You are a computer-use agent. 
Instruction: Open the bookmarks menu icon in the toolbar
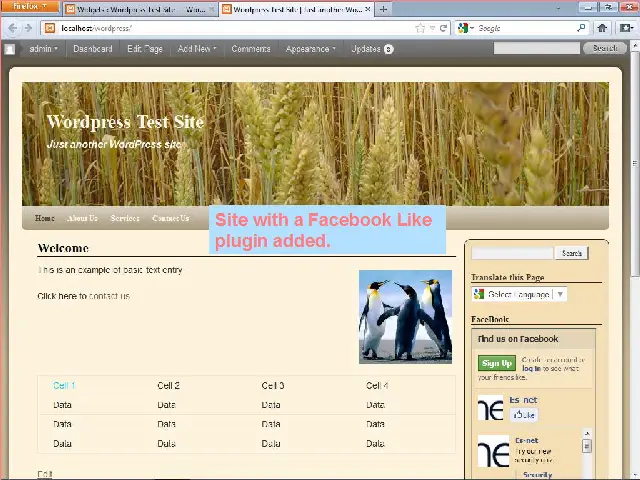pos(627,28)
